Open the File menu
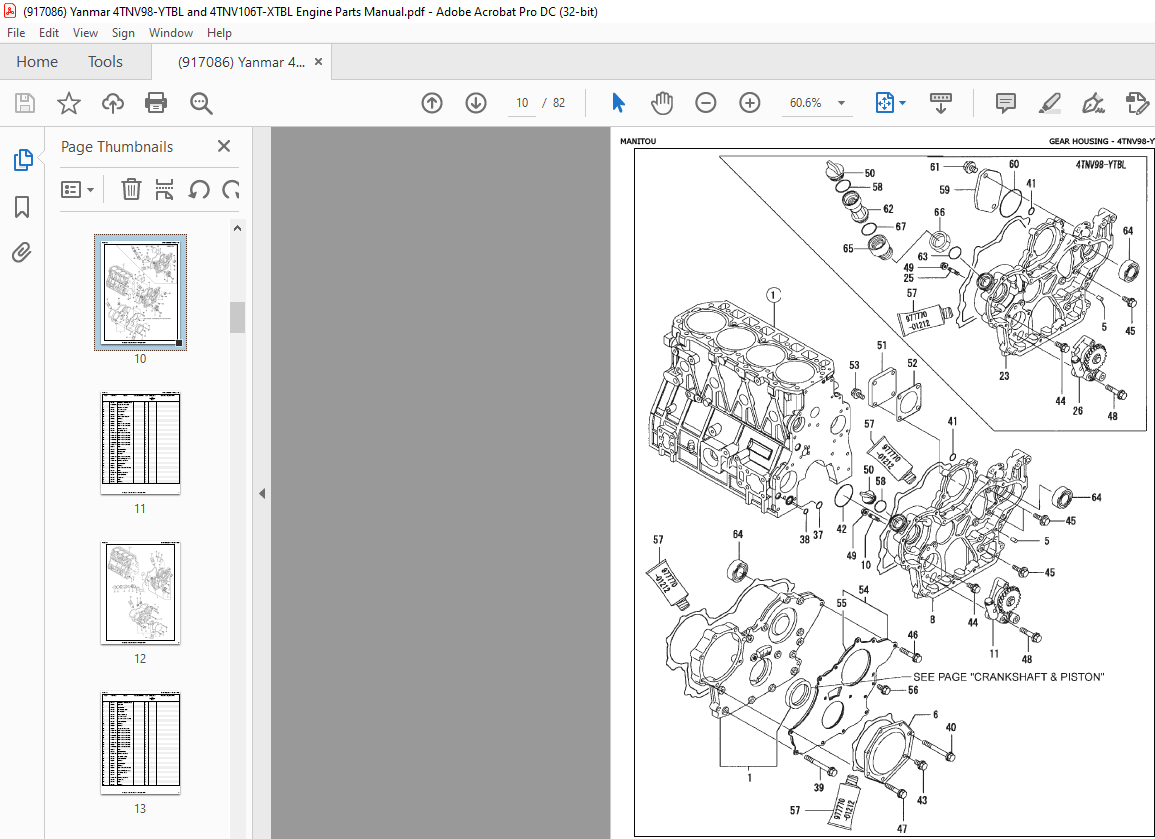1155x839 pixels. click(15, 32)
